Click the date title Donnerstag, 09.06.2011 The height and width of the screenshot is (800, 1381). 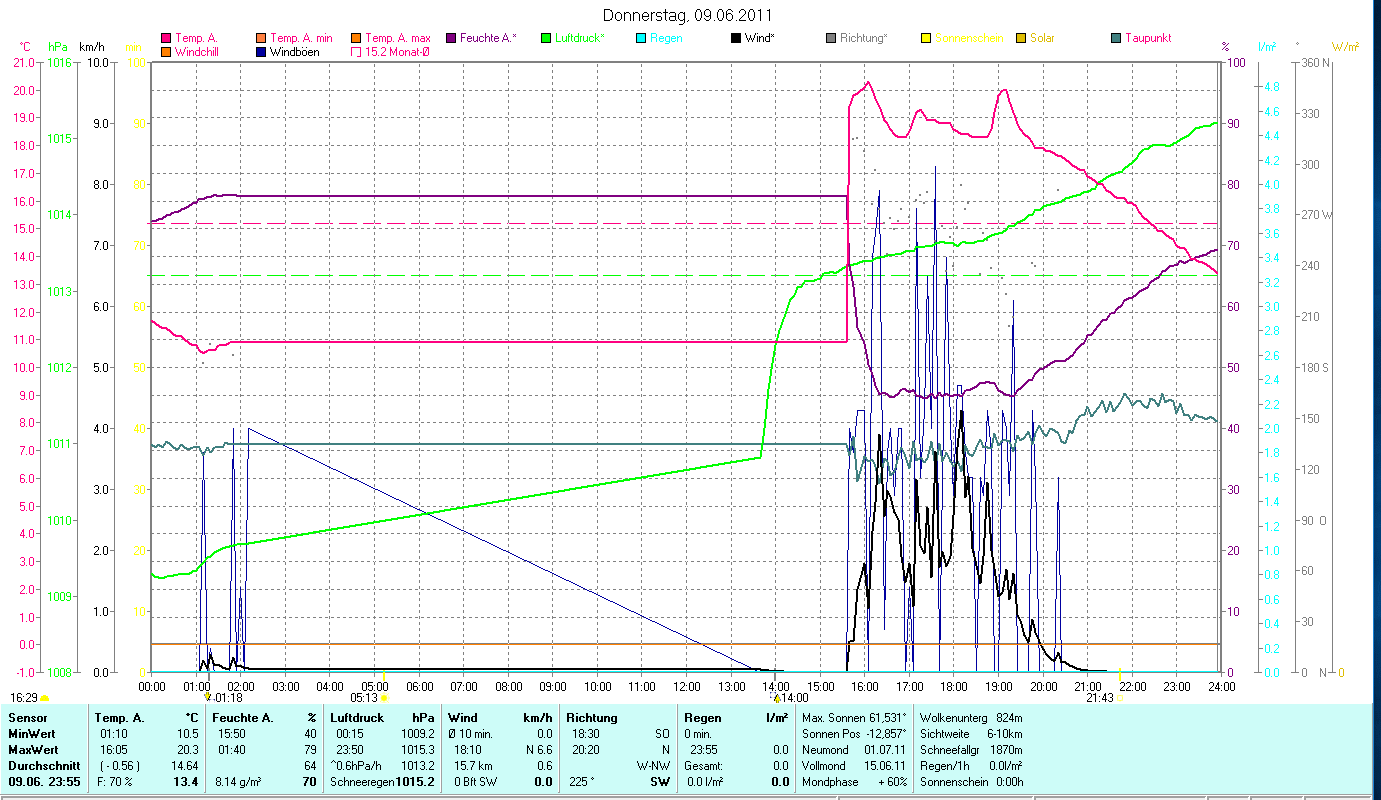click(689, 15)
